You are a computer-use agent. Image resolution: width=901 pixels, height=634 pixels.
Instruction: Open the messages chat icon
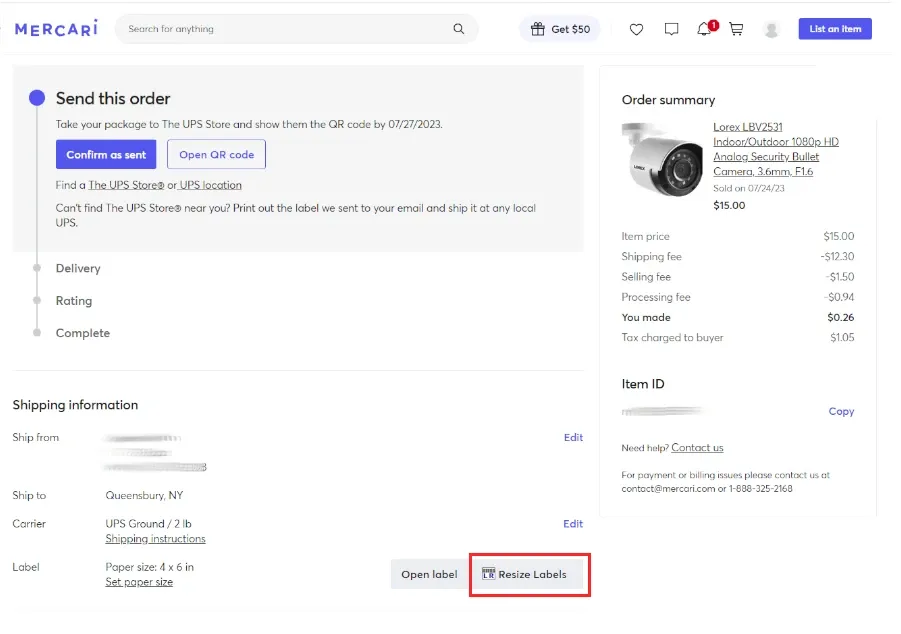[671, 29]
